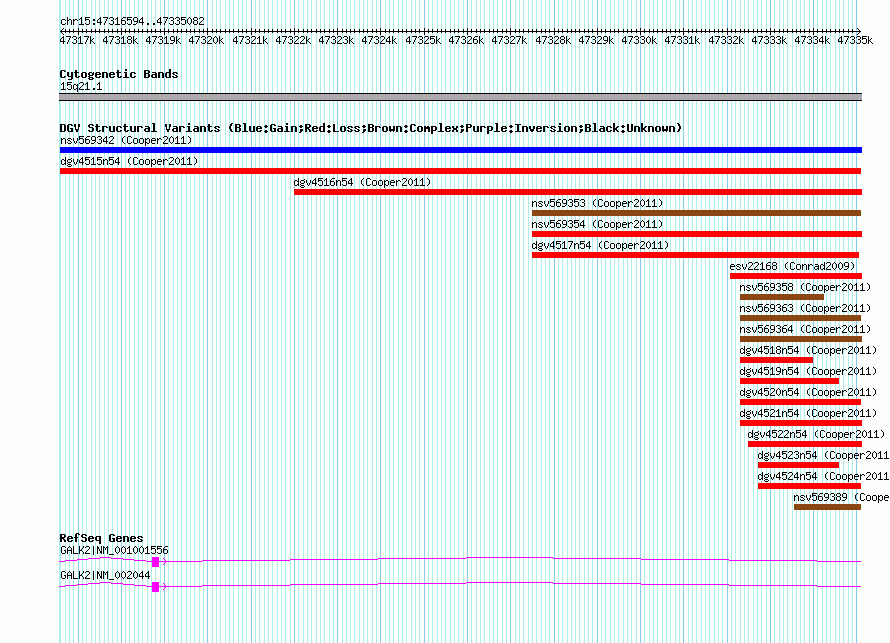The height and width of the screenshot is (643, 890).
Task: Click the GALK2|NM_001001556 gene label
Action: pyautogui.click(x=114, y=550)
